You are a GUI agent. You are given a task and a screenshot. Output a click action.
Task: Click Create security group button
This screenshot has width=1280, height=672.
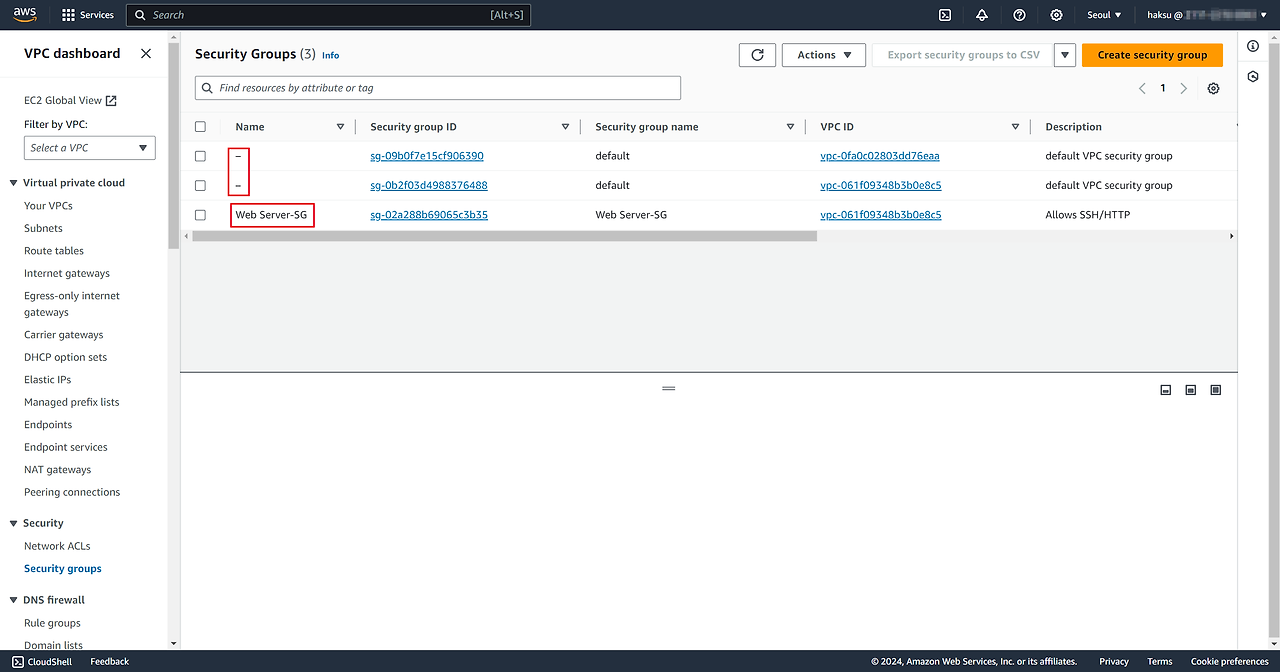pyautogui.click(x=1151, y=55)
